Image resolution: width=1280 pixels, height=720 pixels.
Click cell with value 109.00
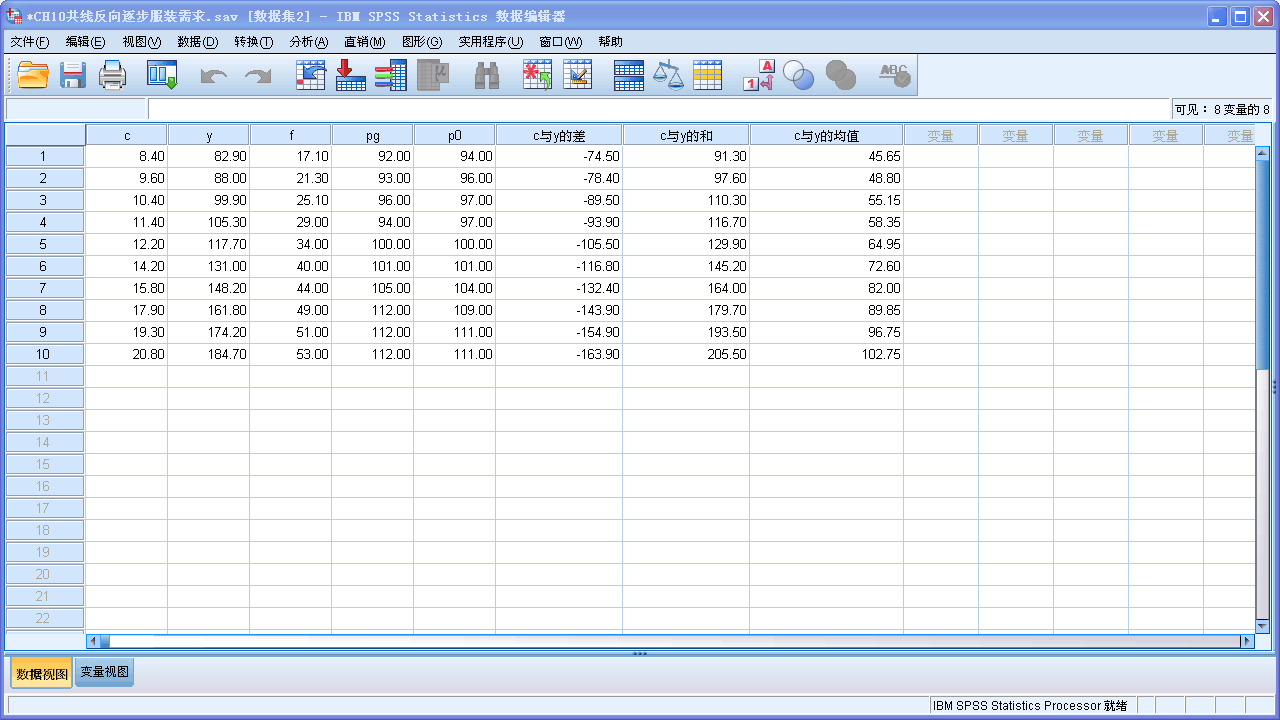[x=454, y=310]
